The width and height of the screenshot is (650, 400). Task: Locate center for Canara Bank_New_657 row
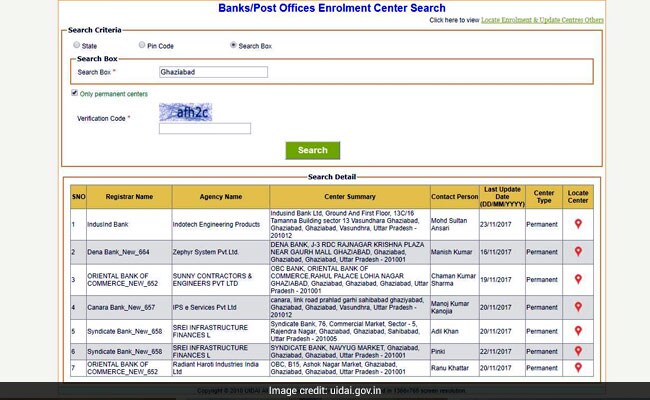[578, 307]
